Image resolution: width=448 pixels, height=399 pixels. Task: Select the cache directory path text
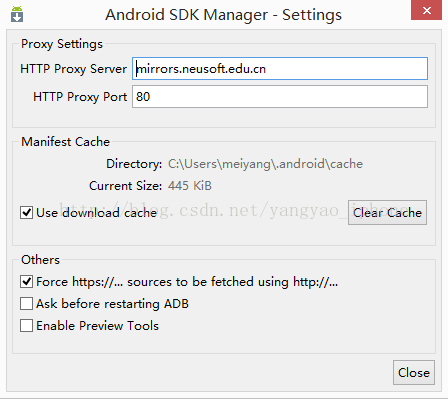click(265, 164)
